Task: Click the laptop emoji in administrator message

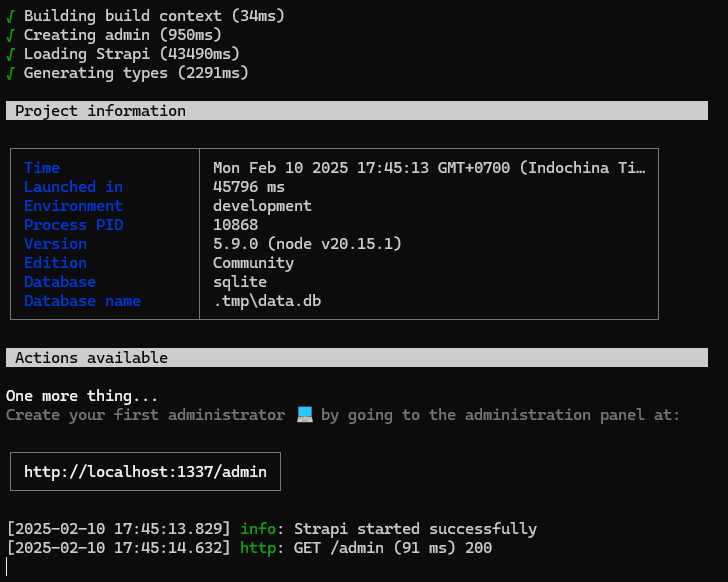Action: pyautogui.click(x=305, y=415)
